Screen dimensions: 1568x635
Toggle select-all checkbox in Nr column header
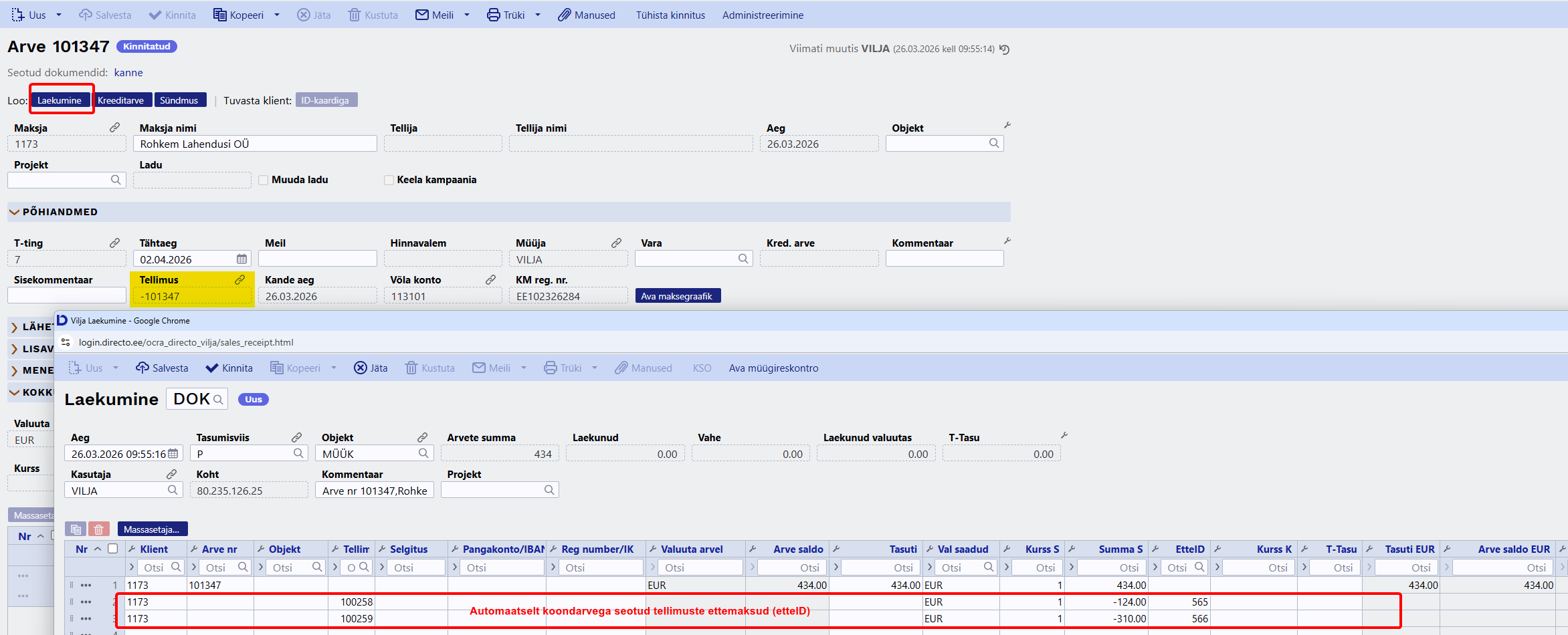click(113, 549)
